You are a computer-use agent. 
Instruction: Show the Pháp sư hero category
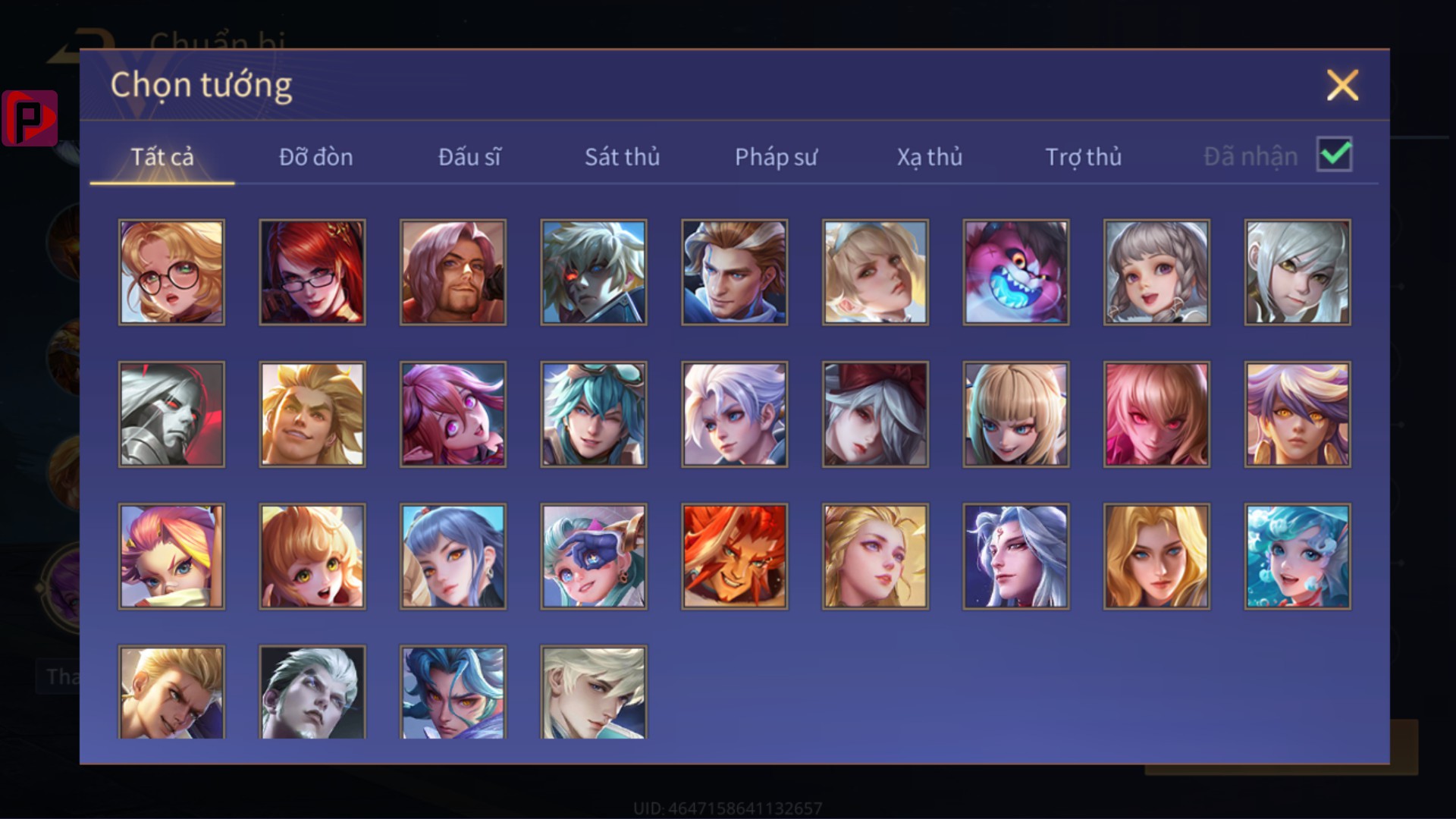click(776, 157)
